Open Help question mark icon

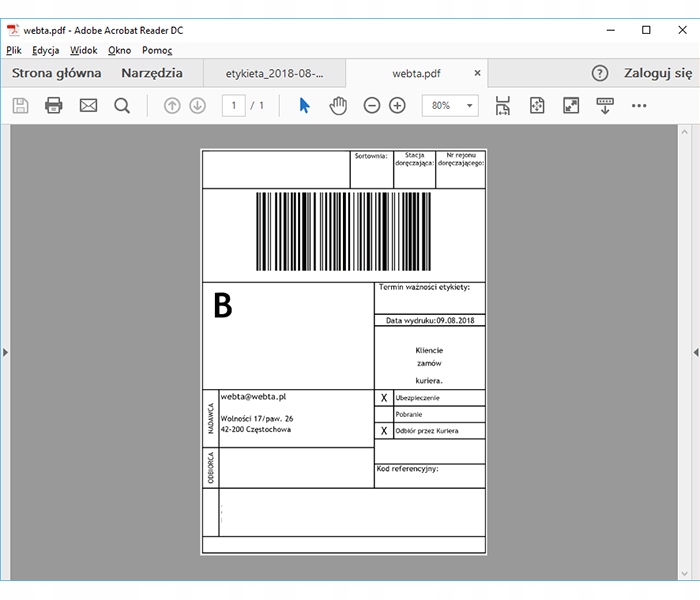tap(600, 73)
